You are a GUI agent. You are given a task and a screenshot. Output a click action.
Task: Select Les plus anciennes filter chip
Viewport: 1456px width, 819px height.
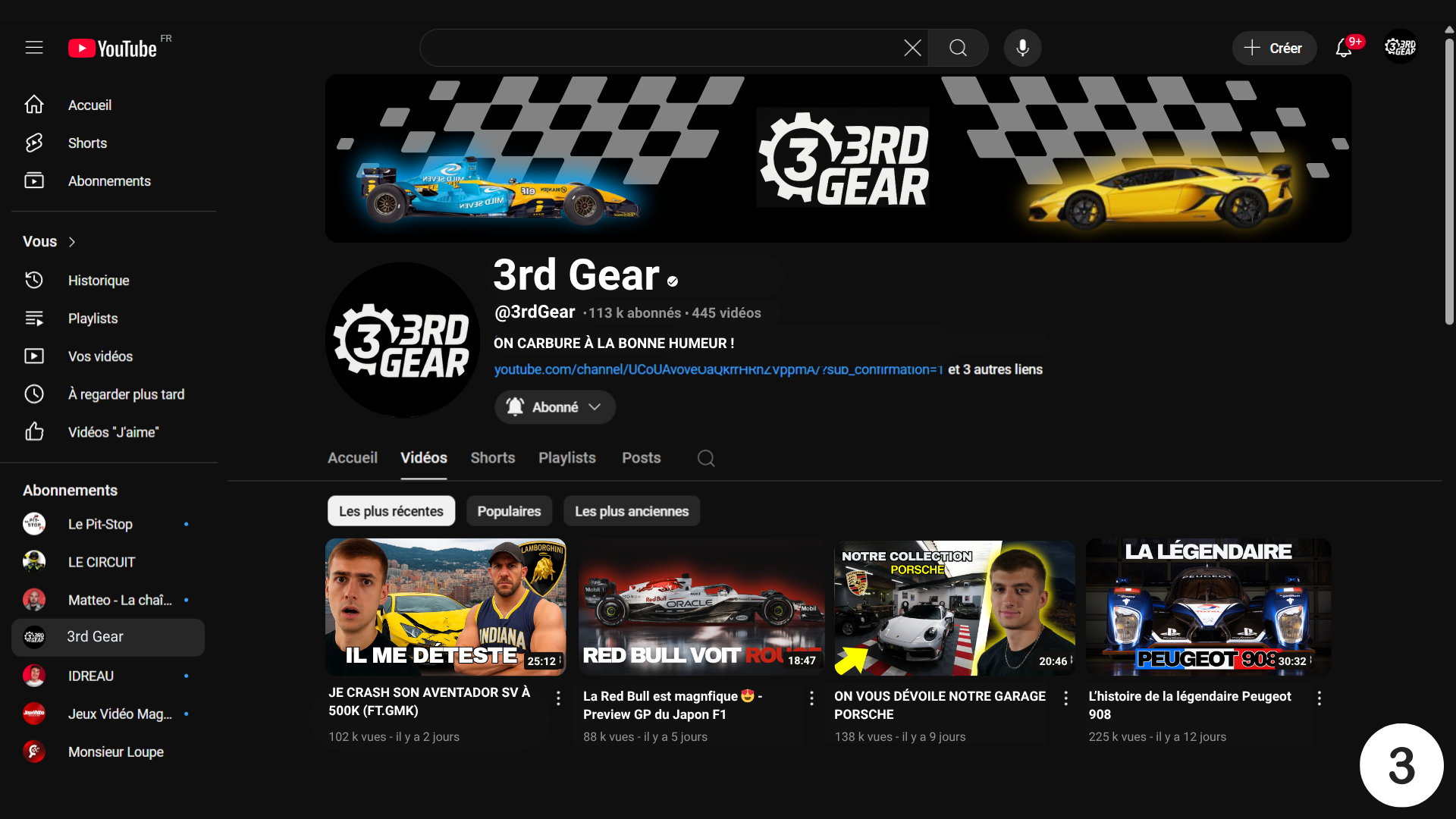click(x=632, y=511)
